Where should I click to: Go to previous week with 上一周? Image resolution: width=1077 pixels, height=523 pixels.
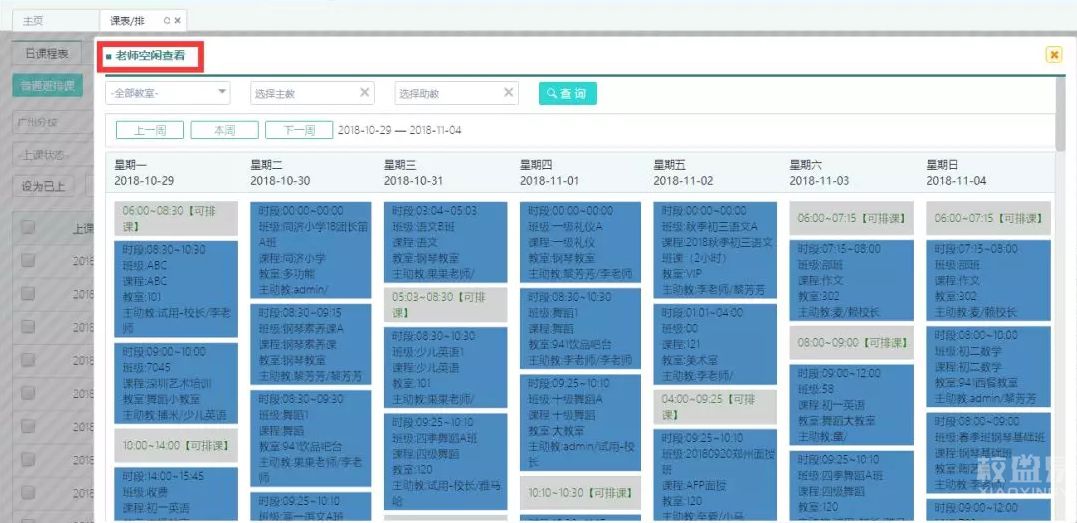(x=149, y=130)
